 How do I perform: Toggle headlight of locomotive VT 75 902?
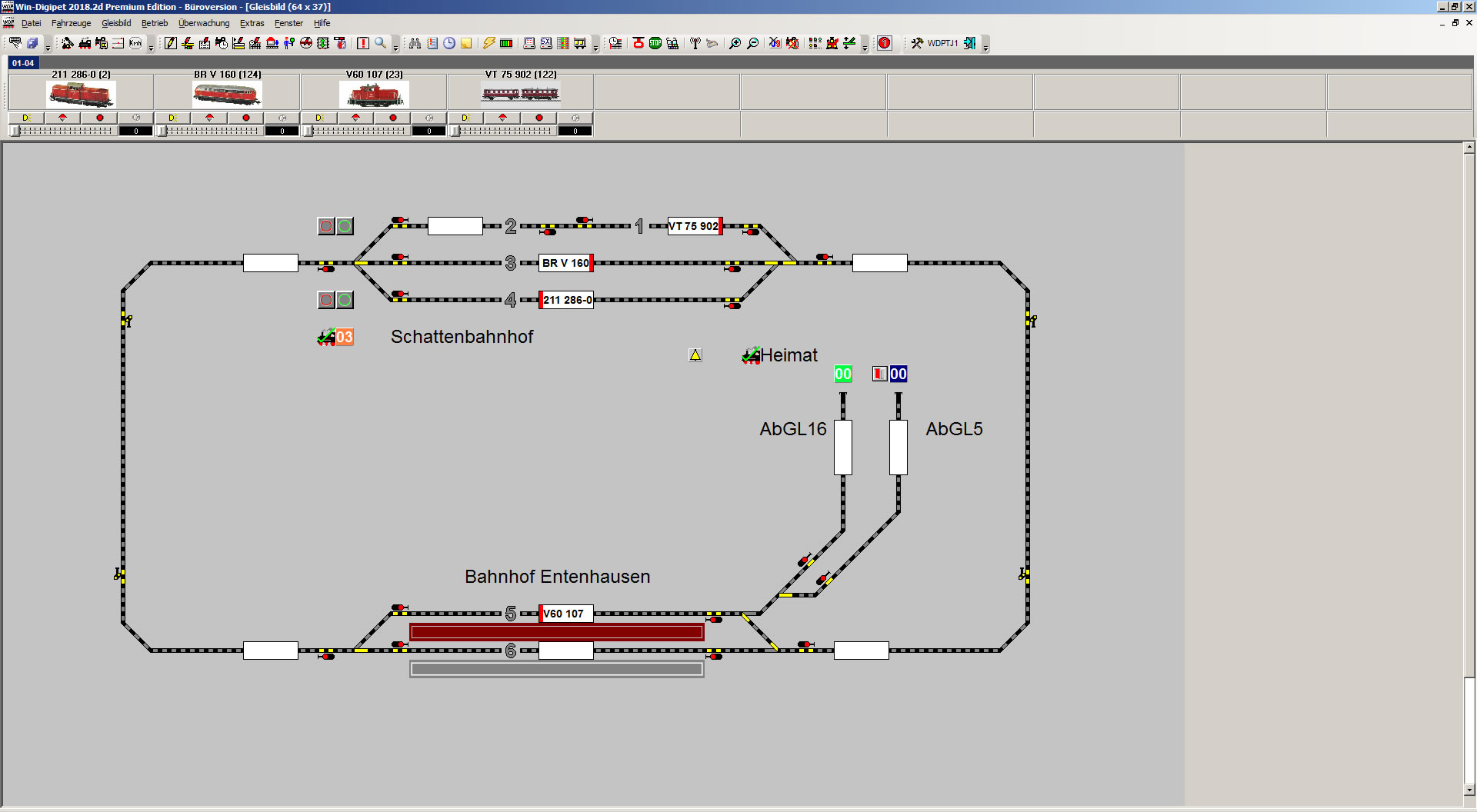tap(466, 118)
